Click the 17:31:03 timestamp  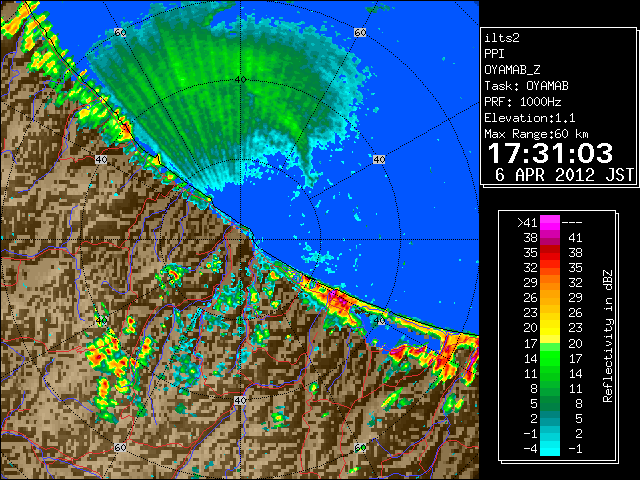[550, 153]
